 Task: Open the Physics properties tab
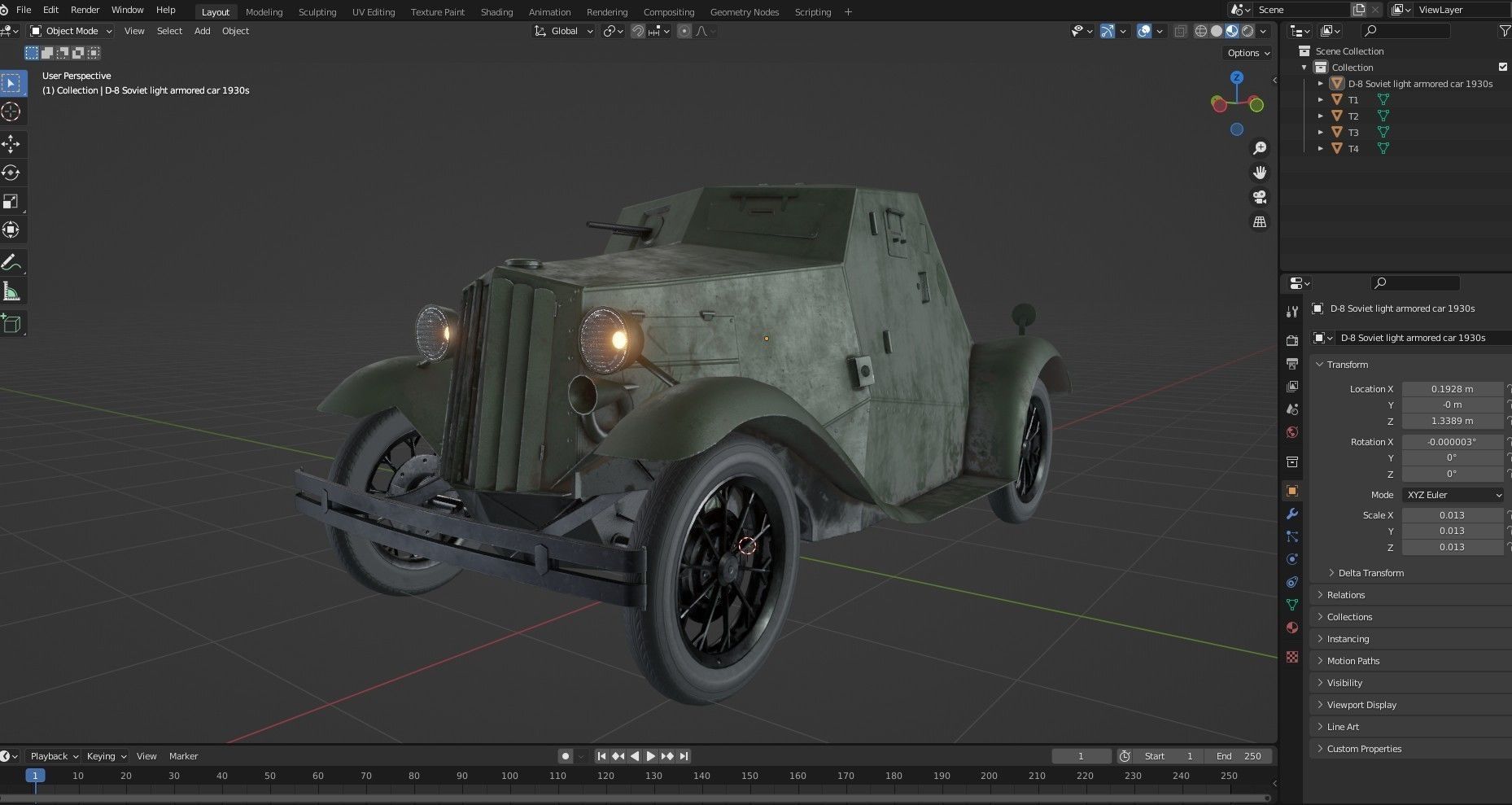pos(1292,559)
